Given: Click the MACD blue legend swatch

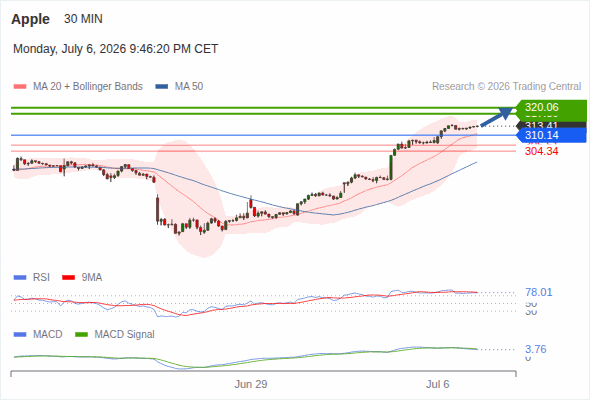Looking at the screenshot, I should [20, 335].
